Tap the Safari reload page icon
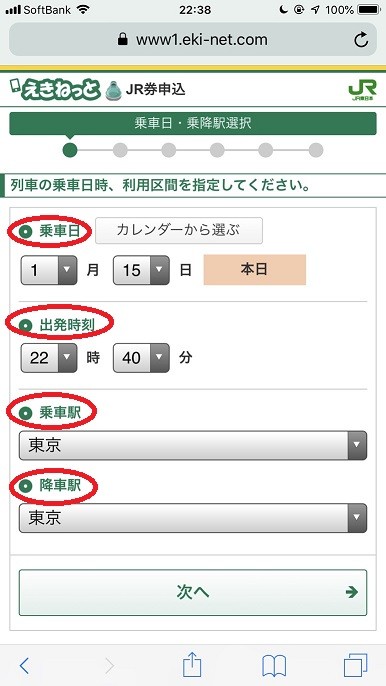 (361, 40)
